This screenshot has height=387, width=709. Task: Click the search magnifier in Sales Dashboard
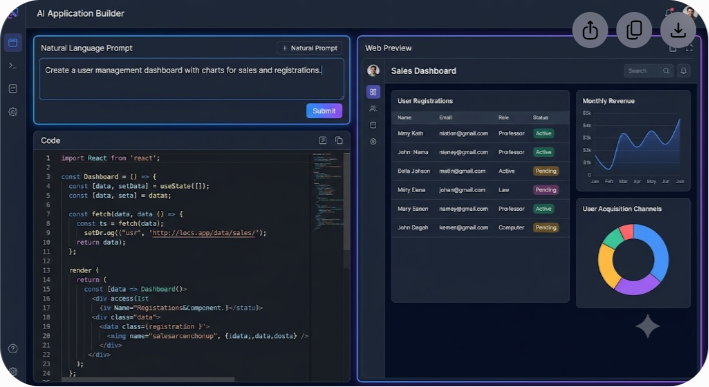pos(666,71)
